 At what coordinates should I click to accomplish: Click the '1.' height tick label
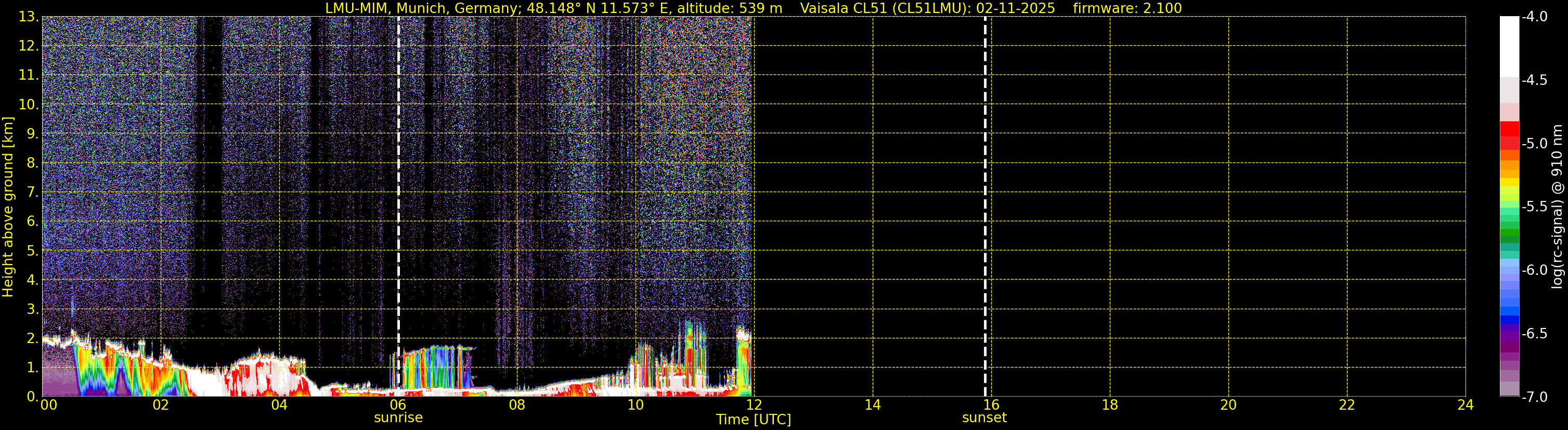32,367
